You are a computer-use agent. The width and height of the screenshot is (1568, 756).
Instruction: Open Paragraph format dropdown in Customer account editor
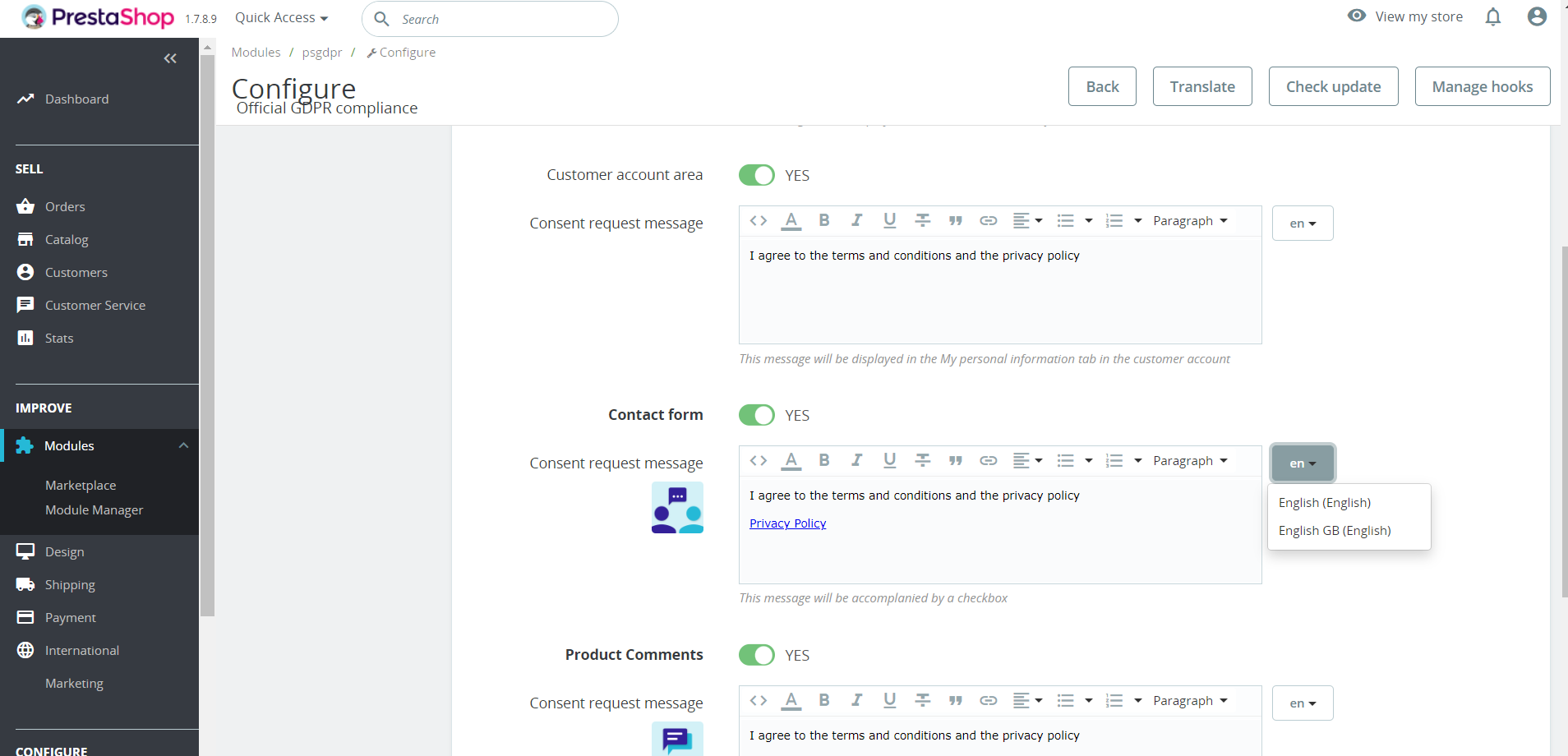1190,220
